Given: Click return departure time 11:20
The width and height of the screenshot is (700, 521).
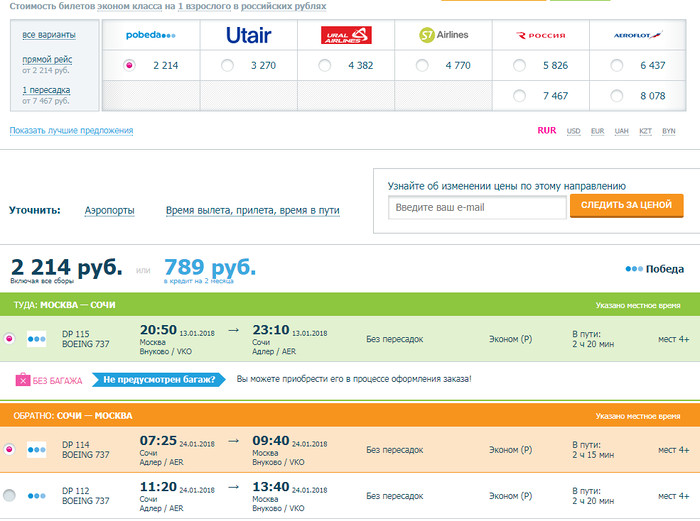Looking at the screenshot, I should coord(158,487).
